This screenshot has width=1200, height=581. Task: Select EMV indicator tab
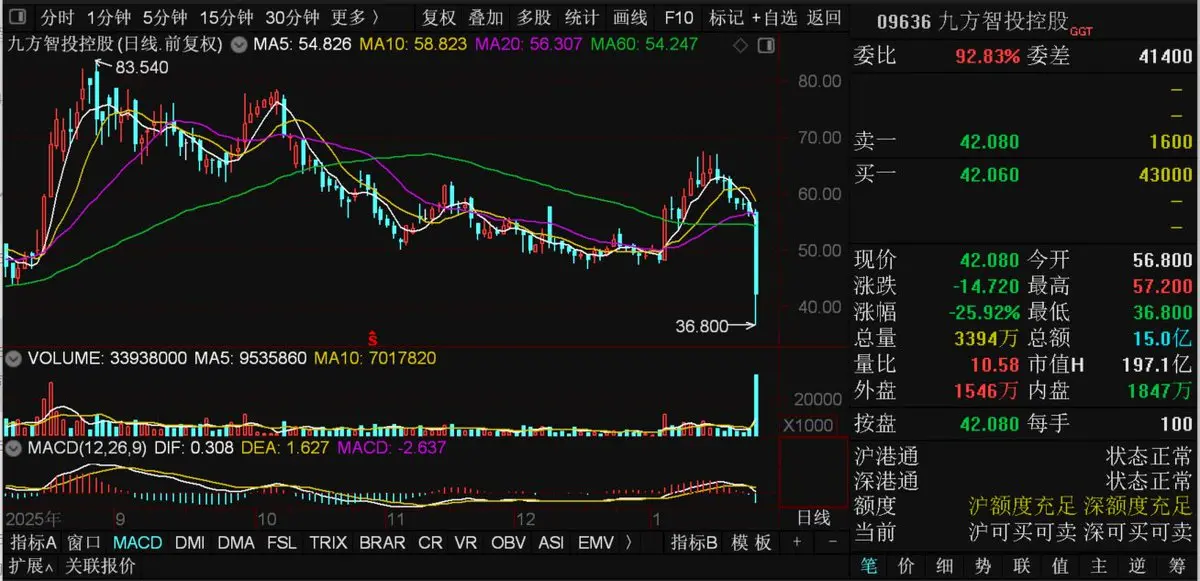point(595,542)
